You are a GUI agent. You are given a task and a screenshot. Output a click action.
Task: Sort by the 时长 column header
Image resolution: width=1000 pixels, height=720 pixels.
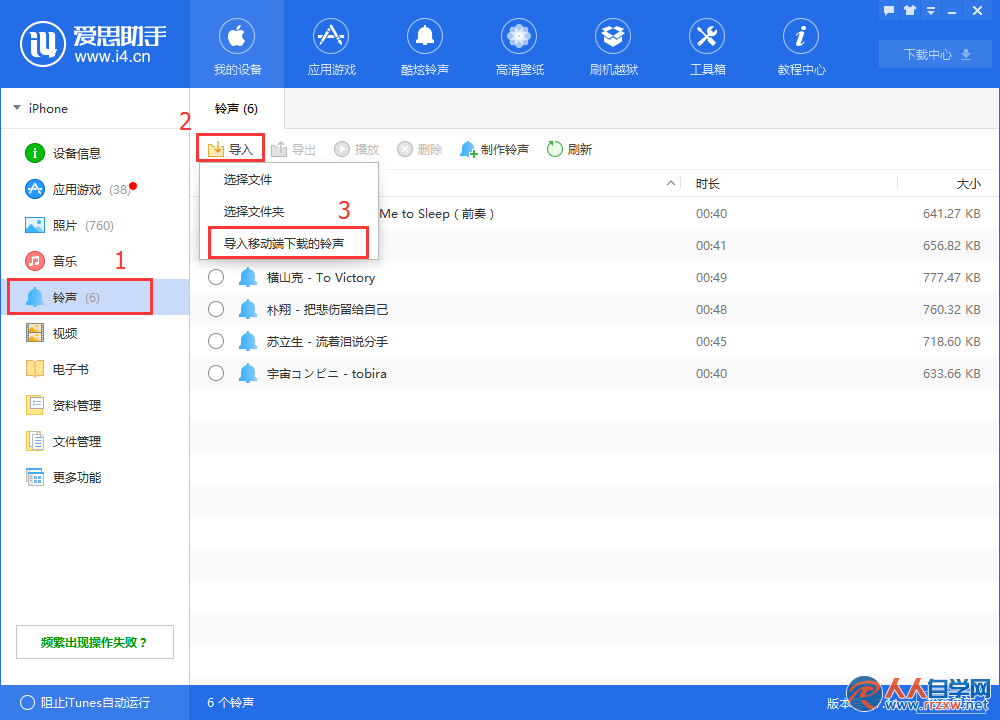pyautogui.click(x=707, y=184)
